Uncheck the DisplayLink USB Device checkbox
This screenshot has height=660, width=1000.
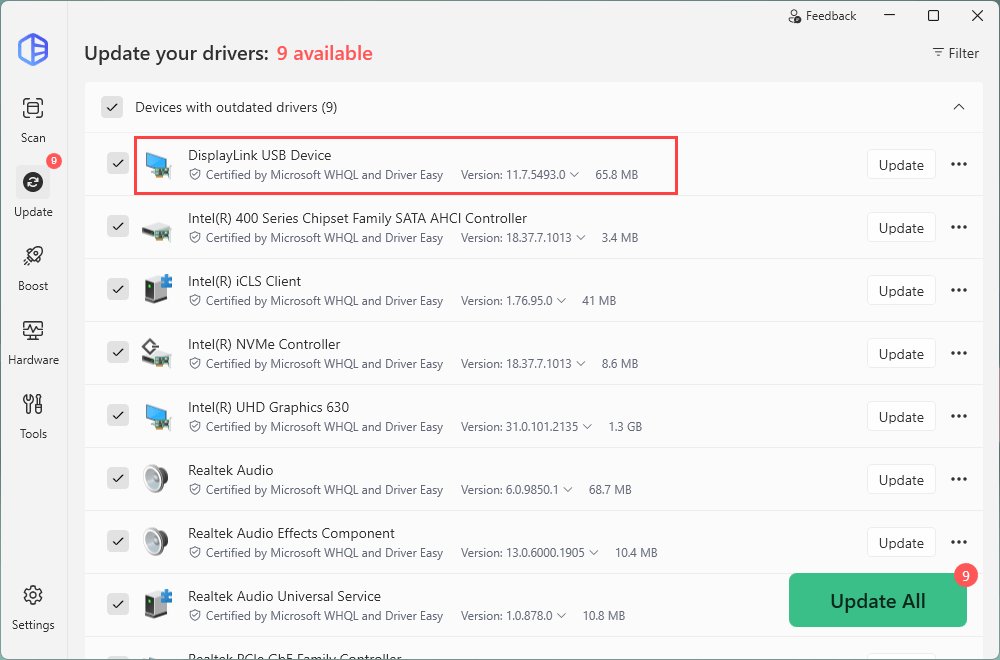click(x=118, y=163)
